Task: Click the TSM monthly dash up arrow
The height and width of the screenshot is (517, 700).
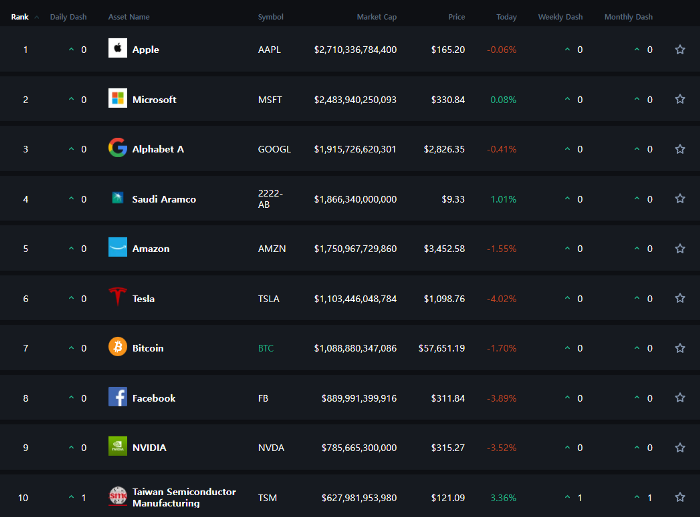Action: click(x=637, y=496)
